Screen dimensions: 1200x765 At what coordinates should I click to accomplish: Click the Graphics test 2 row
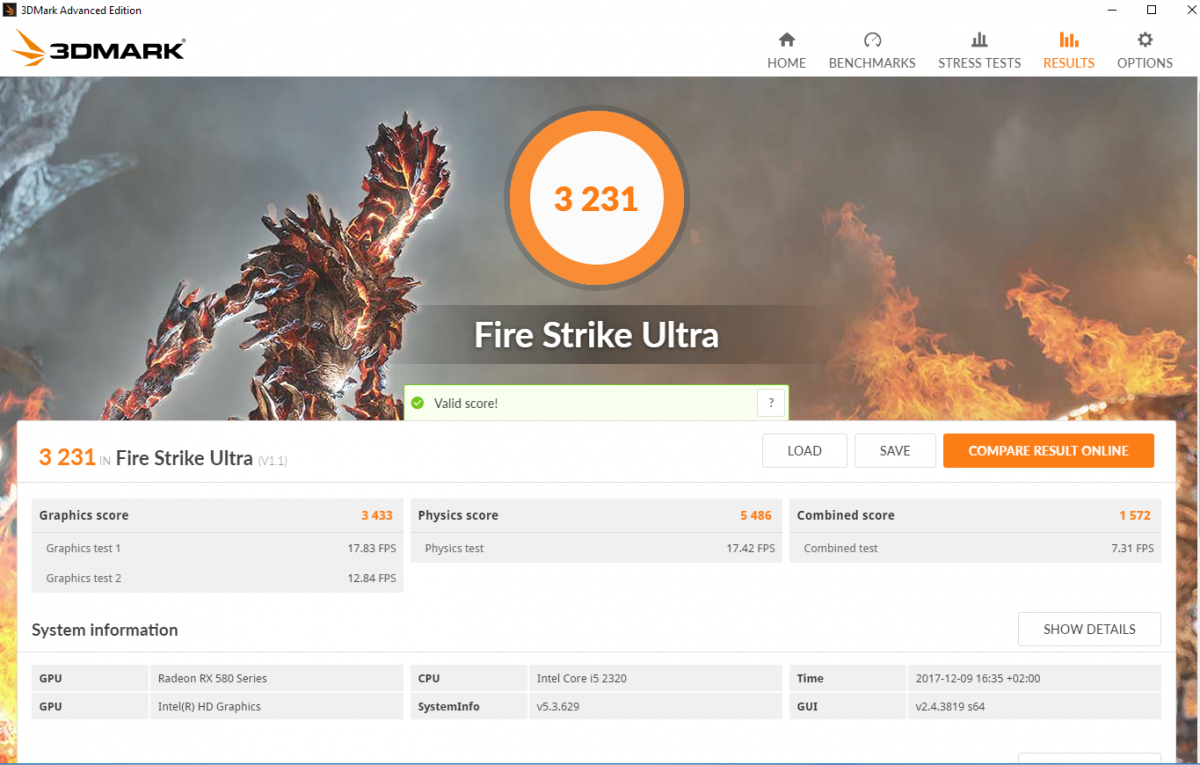(x=217, y=578)
